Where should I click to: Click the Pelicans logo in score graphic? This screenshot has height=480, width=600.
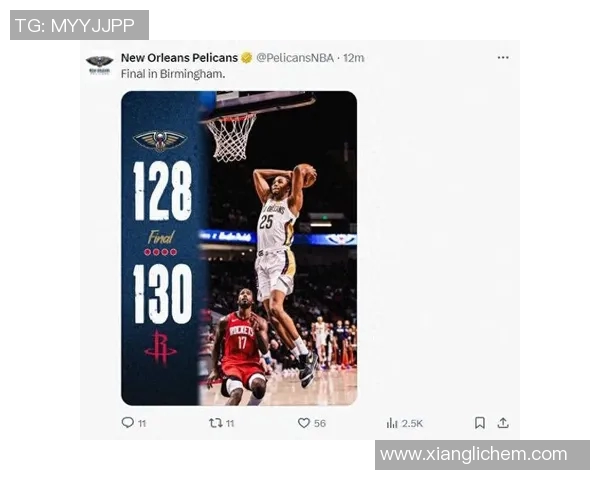pos(160,140)
